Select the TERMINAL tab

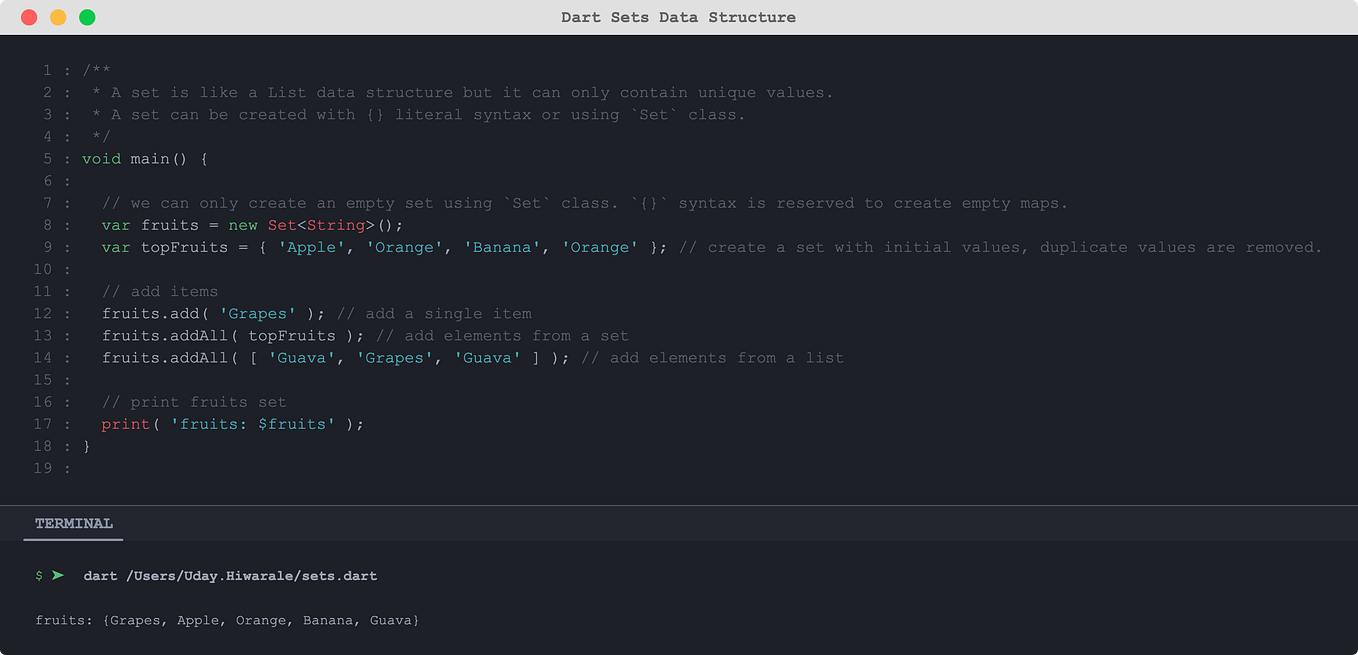(x=72, y=522)
